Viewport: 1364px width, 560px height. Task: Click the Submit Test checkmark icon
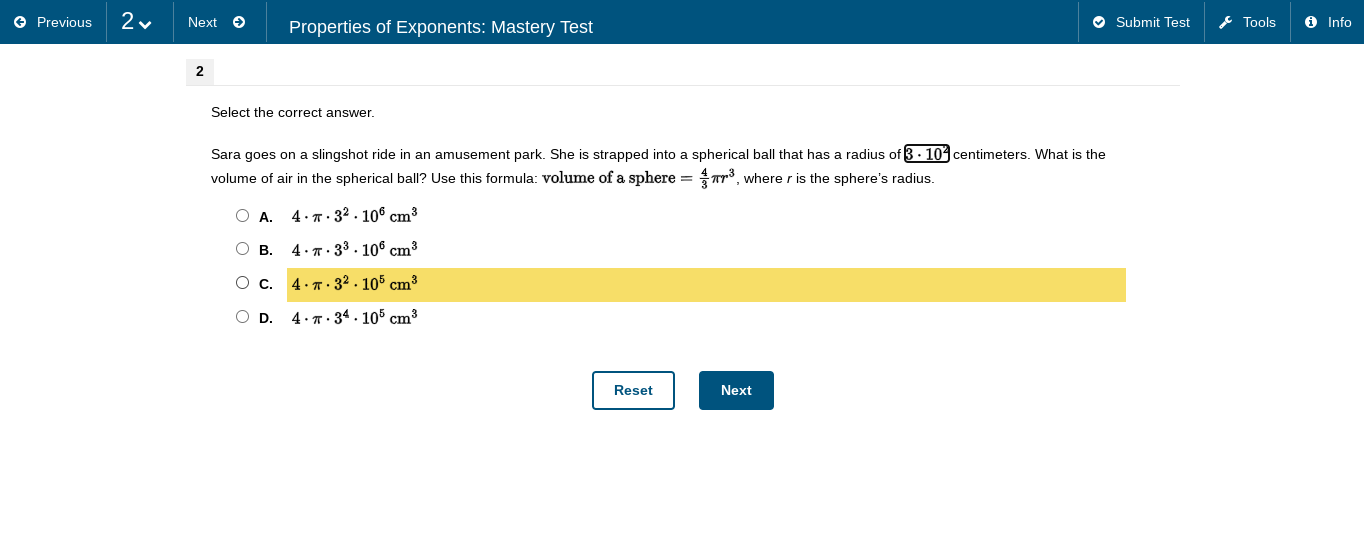[1099, 22]
